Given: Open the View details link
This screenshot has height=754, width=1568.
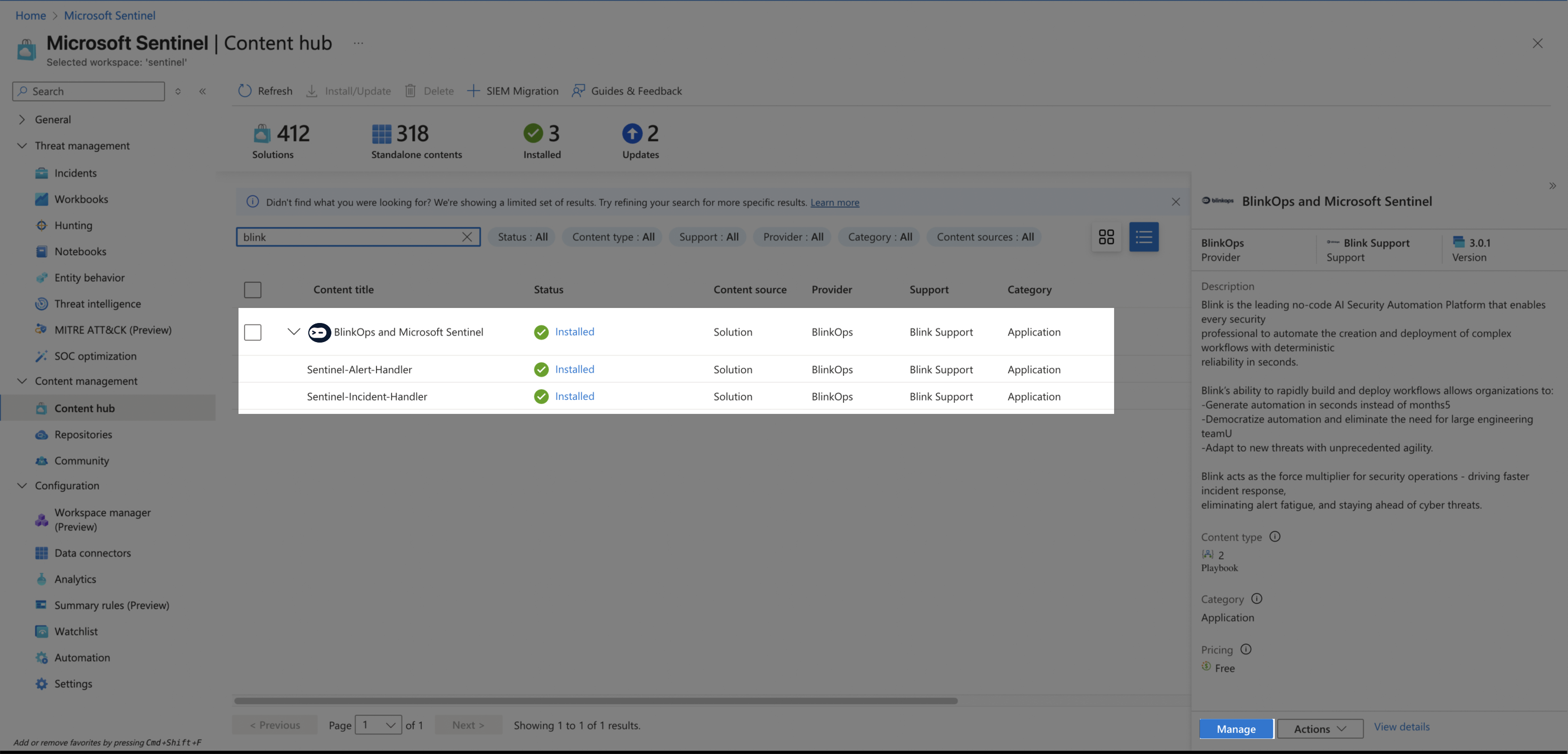Looking at the screenshot, I should click(1401, 726).
